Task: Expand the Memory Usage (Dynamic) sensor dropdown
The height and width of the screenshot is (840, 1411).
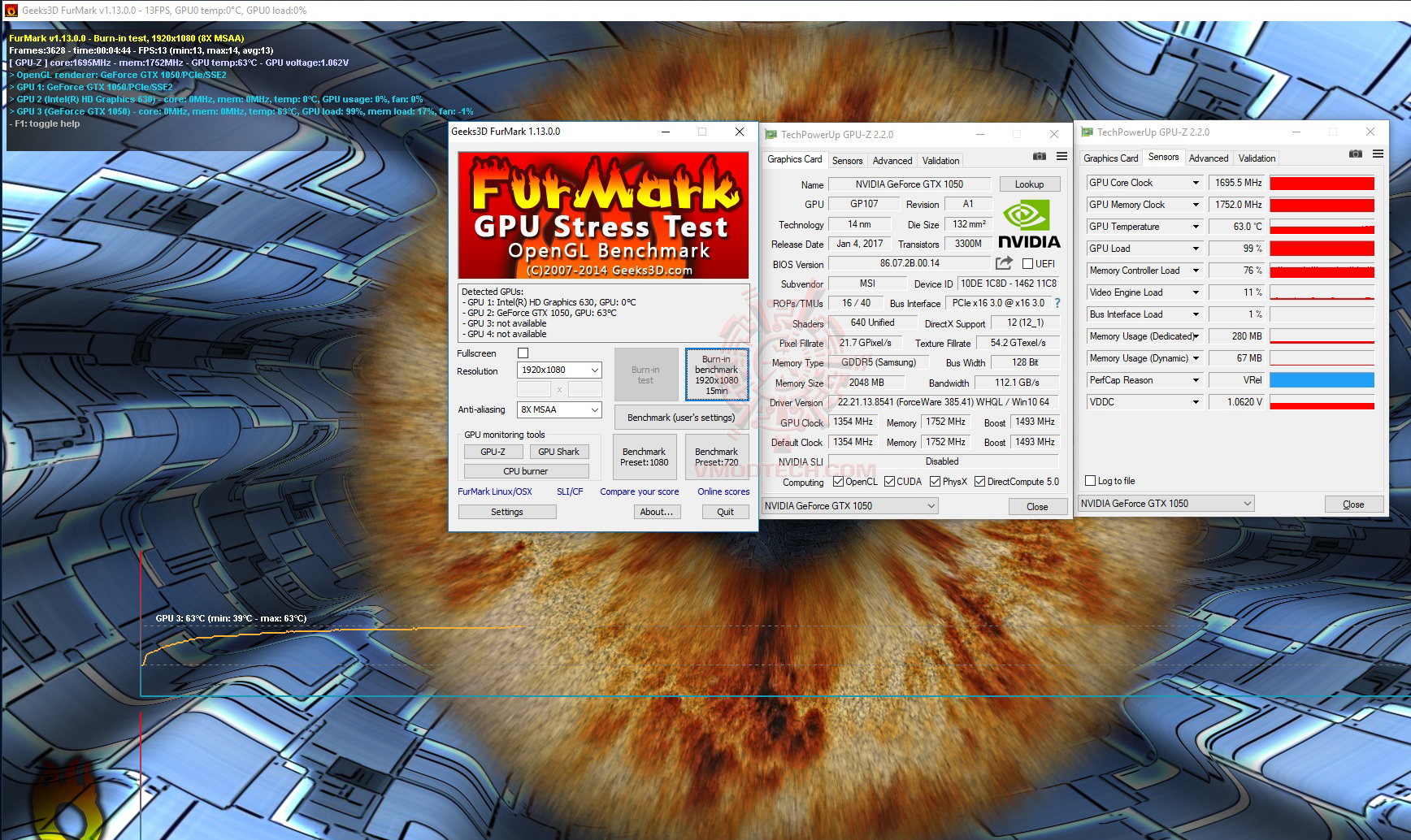Action: point(1196,358)
